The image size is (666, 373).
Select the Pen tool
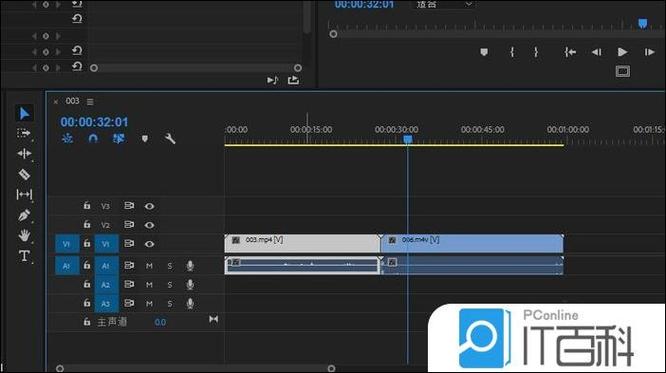(x=24, y=215)
